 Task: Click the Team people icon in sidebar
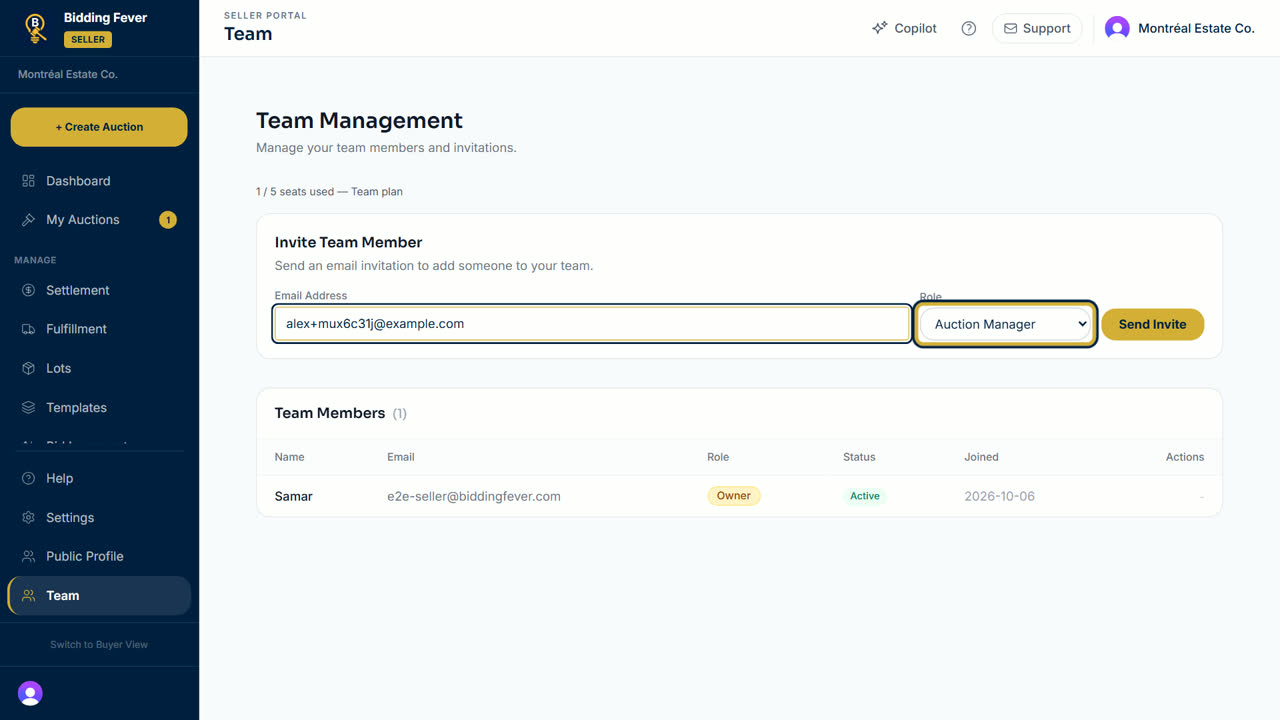pos(28,596)
